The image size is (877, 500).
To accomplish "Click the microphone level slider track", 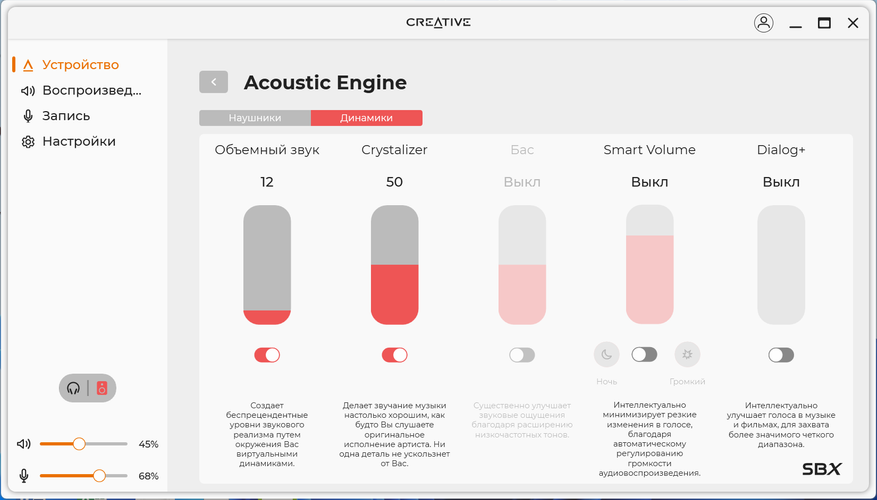I will tap(84, 476).
